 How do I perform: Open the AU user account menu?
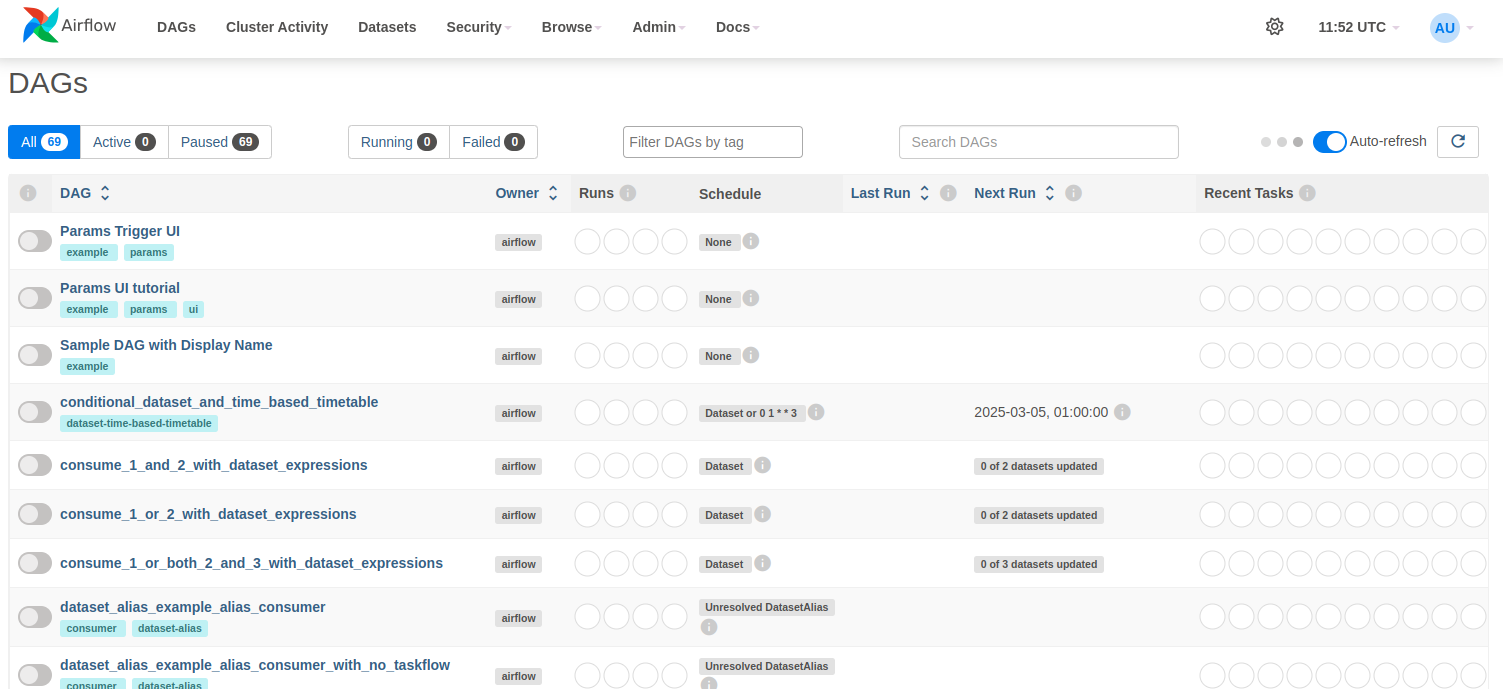coord(1451,28)
